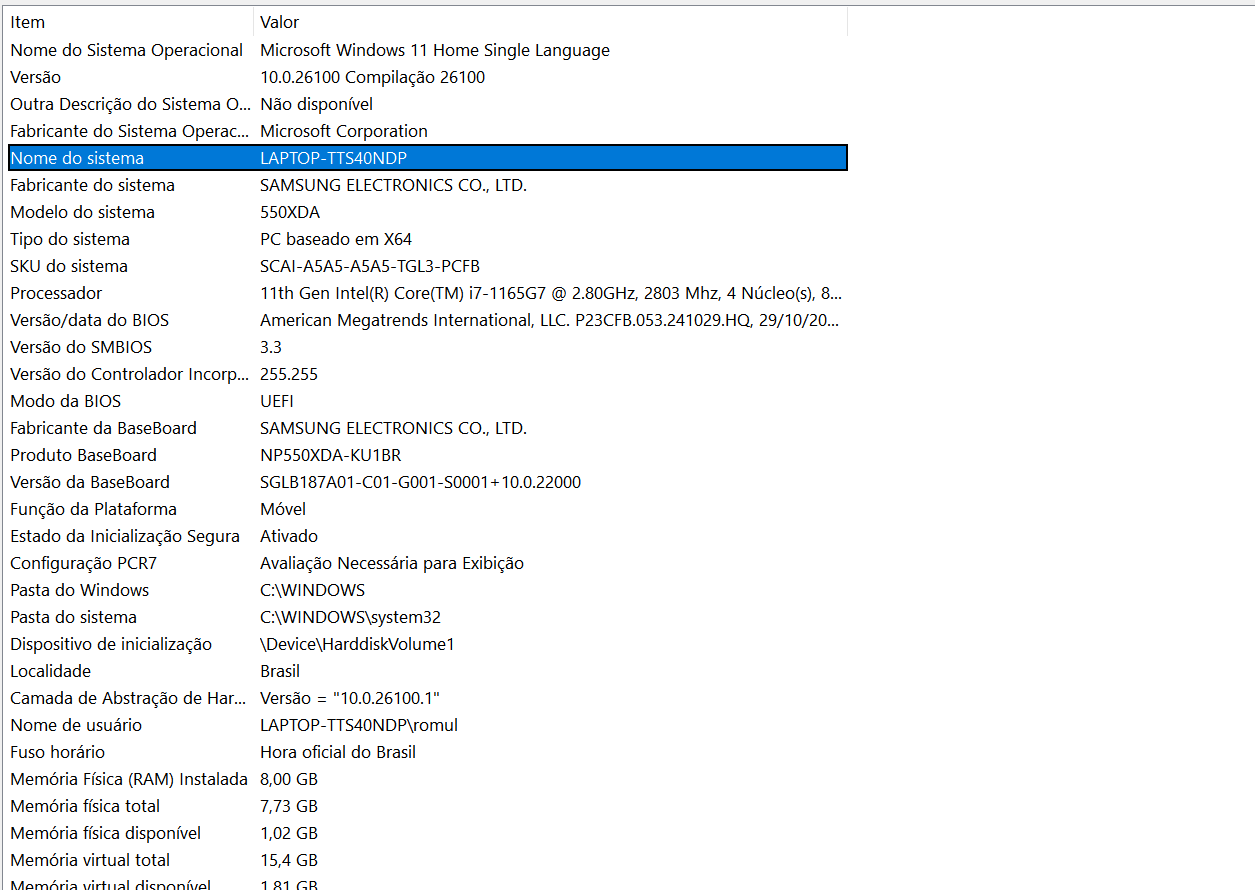This screenshot has height=890, width=1255.
Task: Click the "C:\WINDOWS\system32" value
Action: tap(350, 617)
